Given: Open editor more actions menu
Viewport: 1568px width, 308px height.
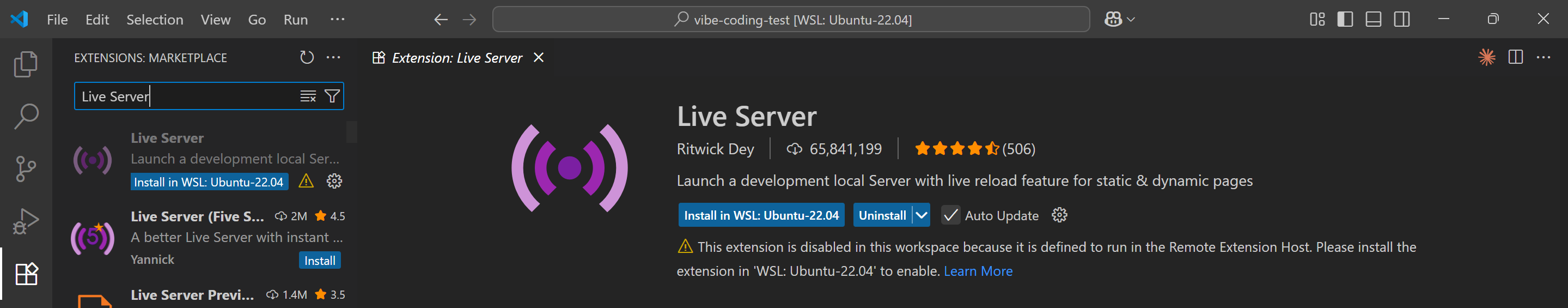Looking at the screenshot, I should [1543, 57].
